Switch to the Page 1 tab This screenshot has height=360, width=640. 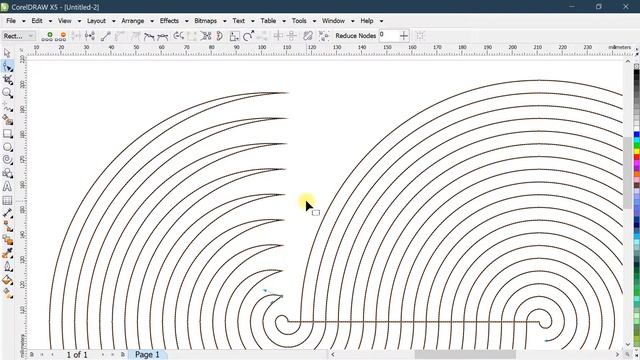point(147,355)
